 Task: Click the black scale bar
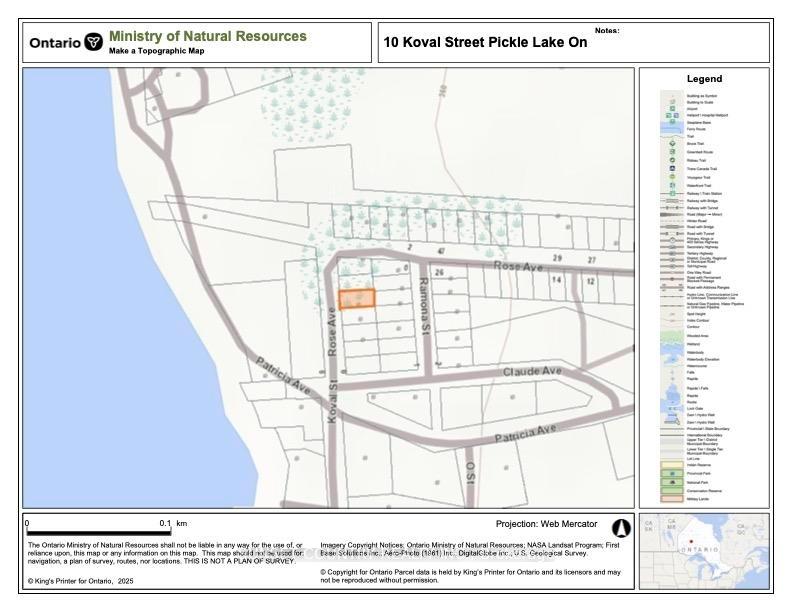click(x=98, y=532)
